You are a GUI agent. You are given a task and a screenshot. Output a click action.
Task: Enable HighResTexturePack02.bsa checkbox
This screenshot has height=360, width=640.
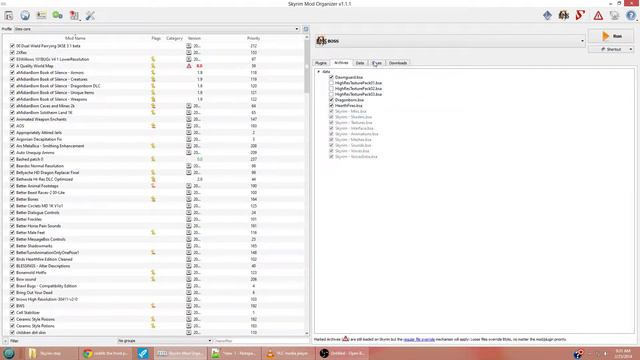tap(331, 89)
